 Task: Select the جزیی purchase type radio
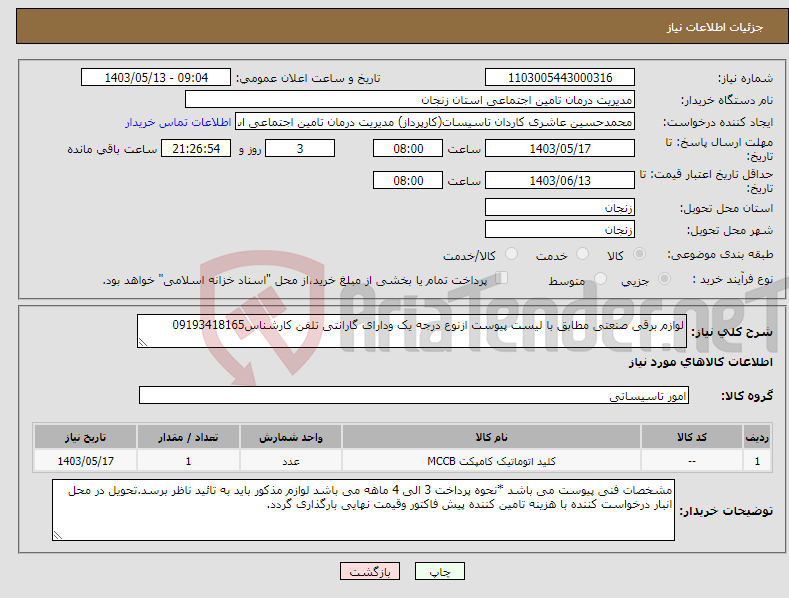(x=664, y=278)
